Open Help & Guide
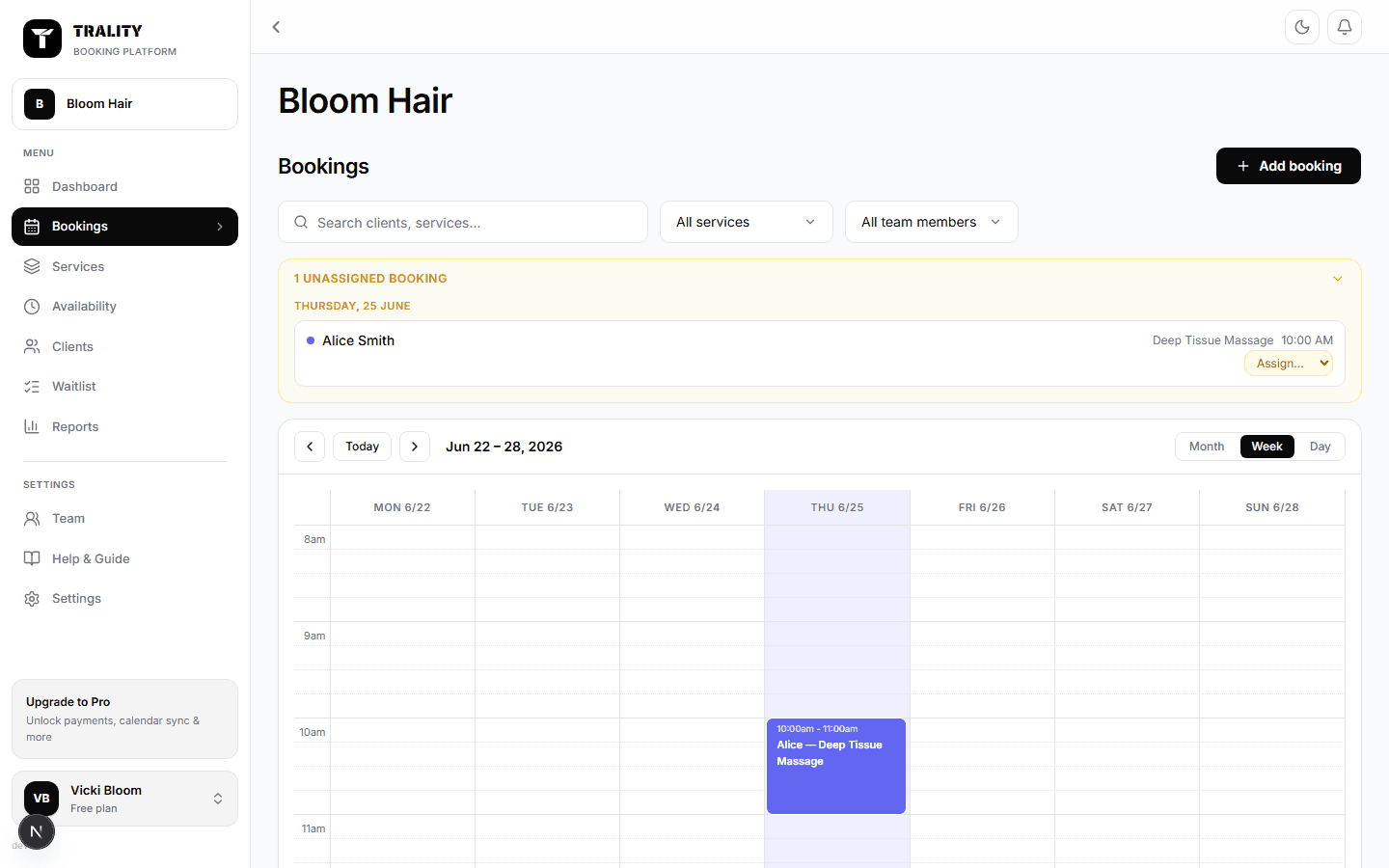This screenshot has height=868, width=1389. pos(124,558)
